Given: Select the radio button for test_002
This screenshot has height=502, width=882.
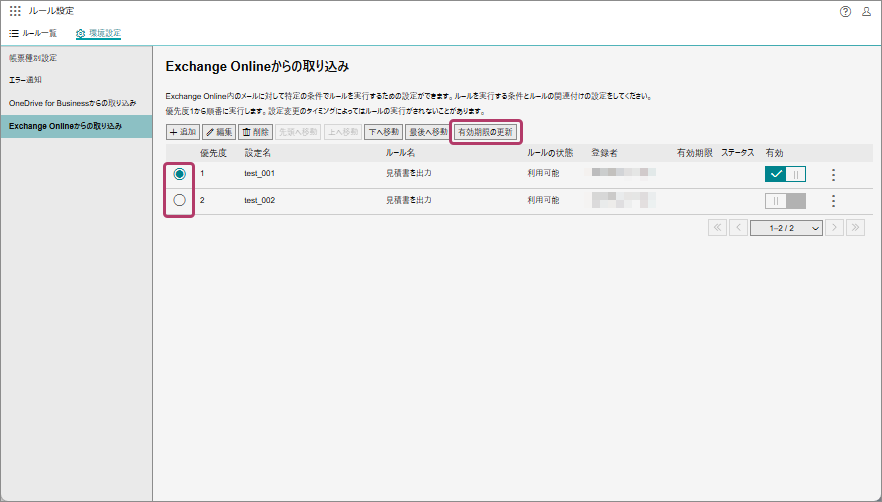Looking at the screenshot, I should pos(180,201).
